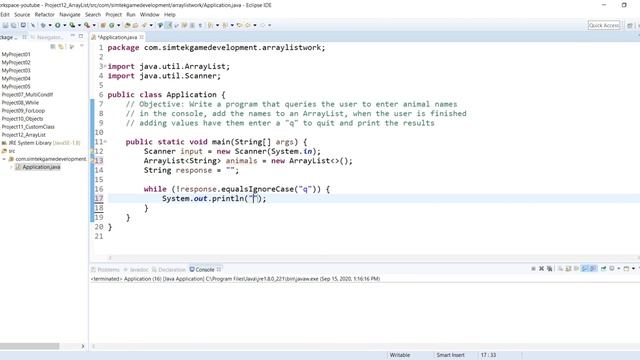640x360 pixels.
Task: Collapse the import block at line 3
Action: [x=105, y=66]
